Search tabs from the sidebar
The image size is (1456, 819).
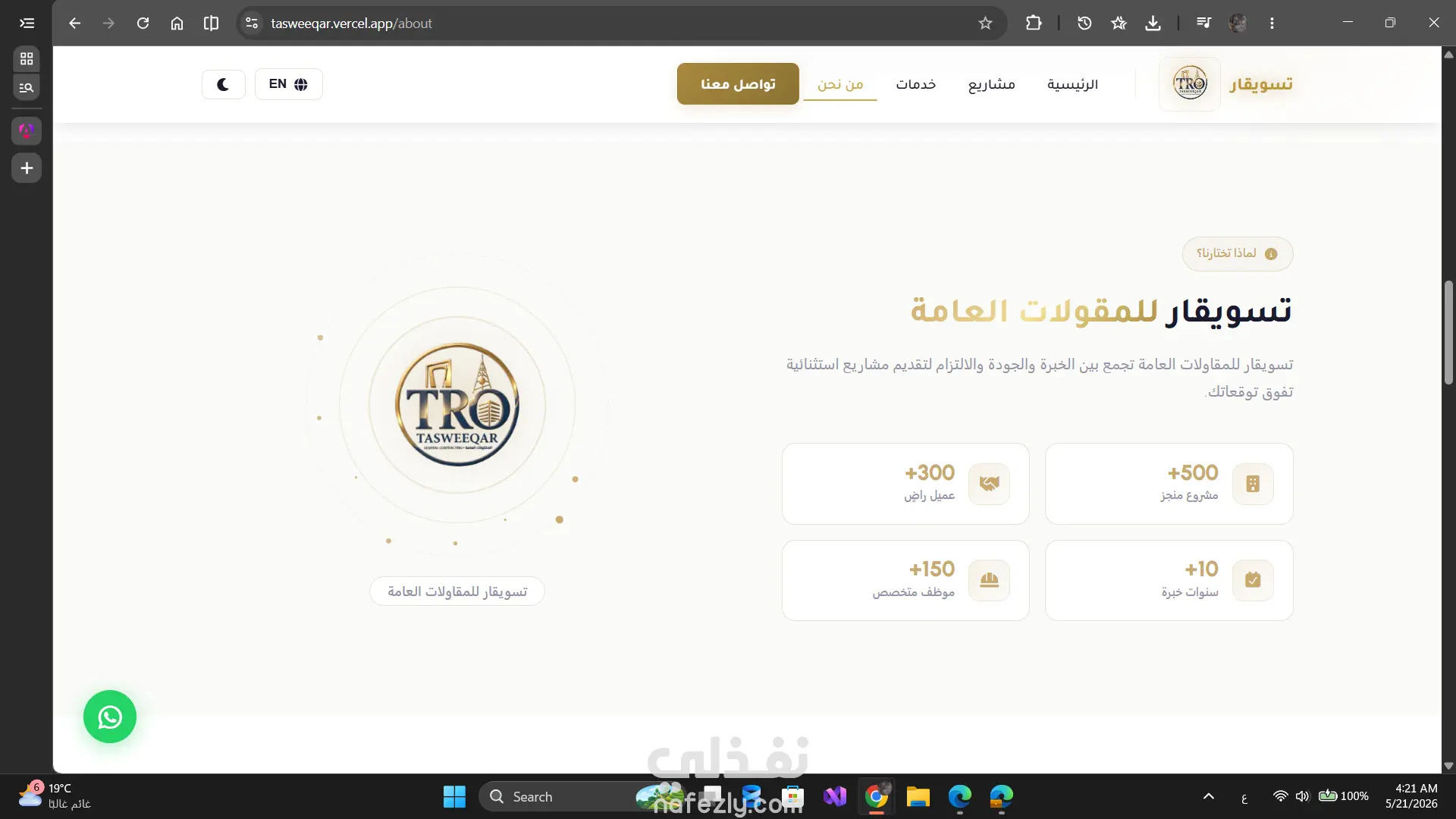pos(27,87)
